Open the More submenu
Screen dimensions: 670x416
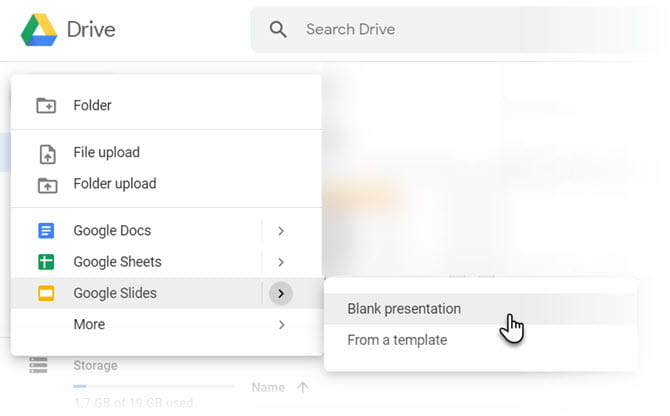pos(166,325)
